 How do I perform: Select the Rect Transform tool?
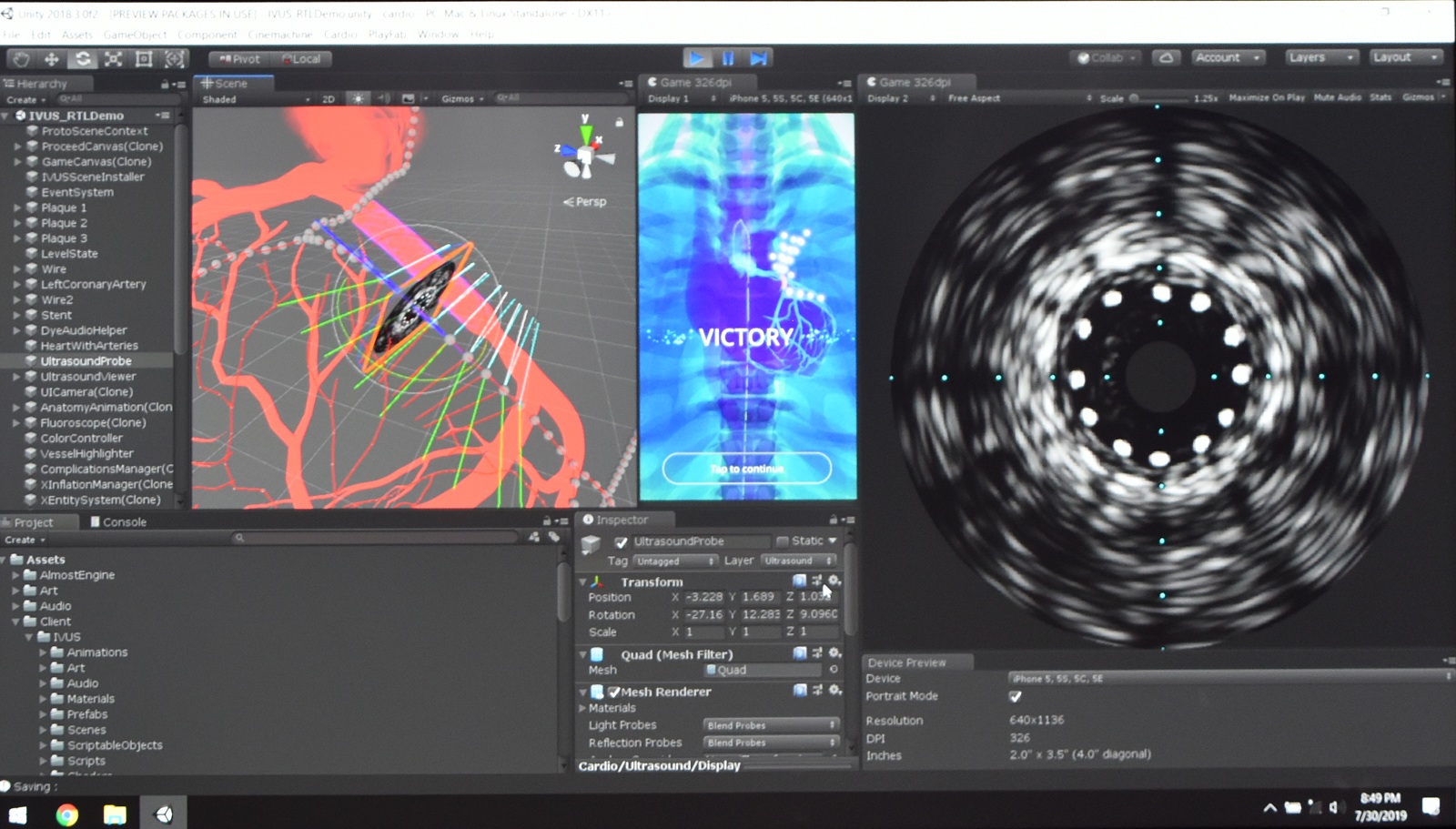click(144, 59)
